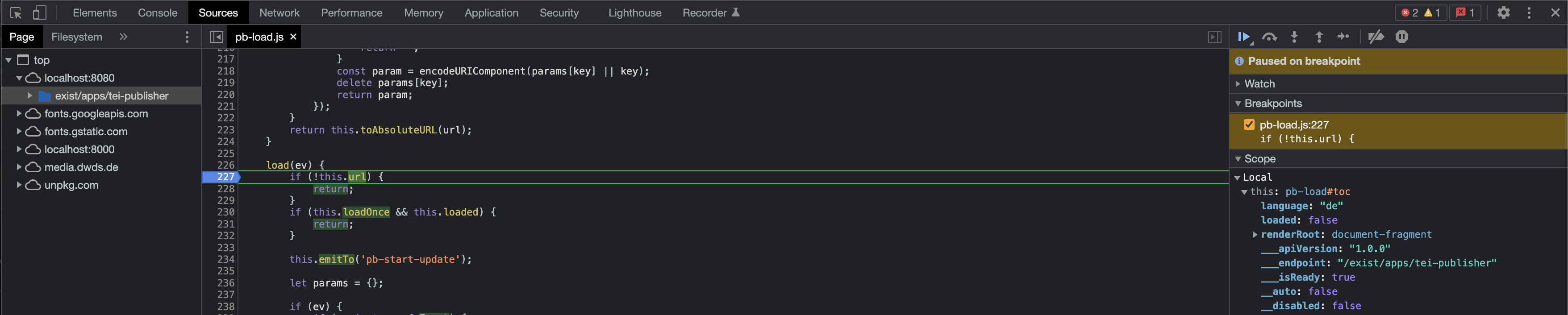1568x315 pixels.
Task: Deactivate all breakpoints with the slashed icon
Action: tap(1376, 37)
